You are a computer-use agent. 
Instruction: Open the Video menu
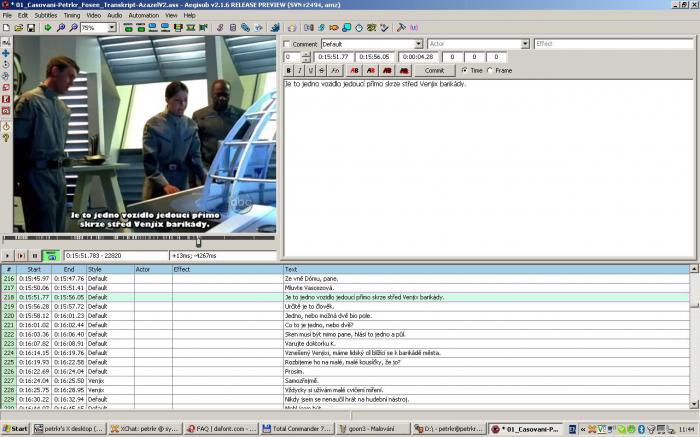point(93,15)
